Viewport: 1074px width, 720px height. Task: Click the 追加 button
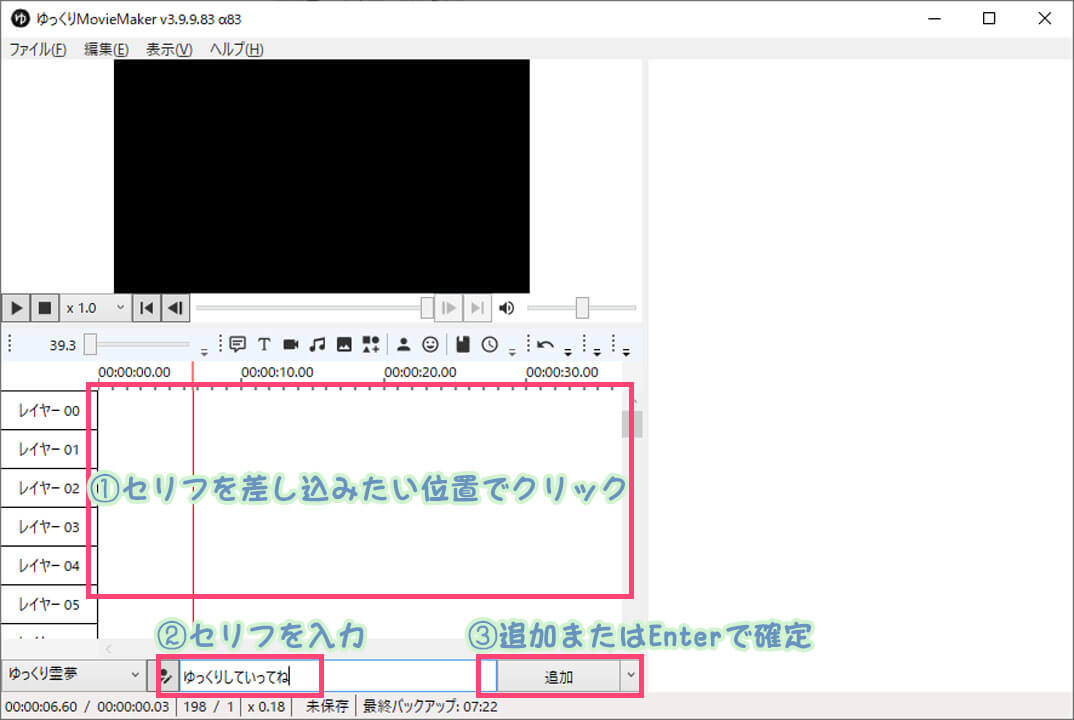coord(558,677)
